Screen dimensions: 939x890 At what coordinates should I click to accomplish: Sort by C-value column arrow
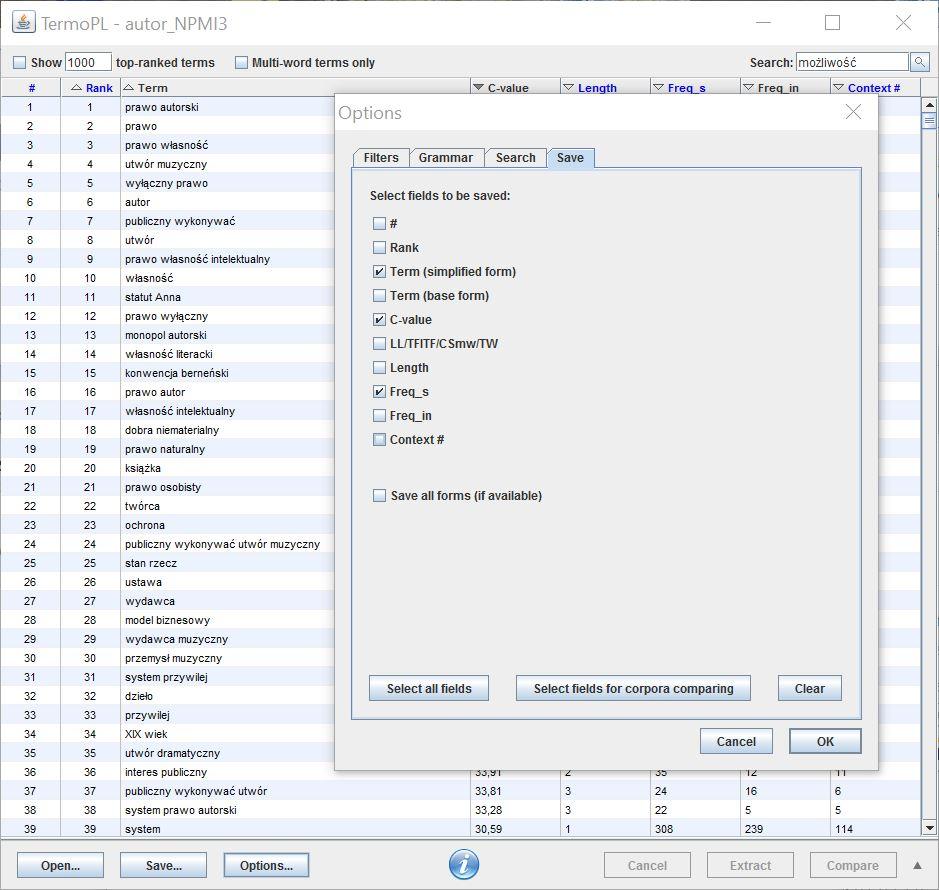point(478,87)
